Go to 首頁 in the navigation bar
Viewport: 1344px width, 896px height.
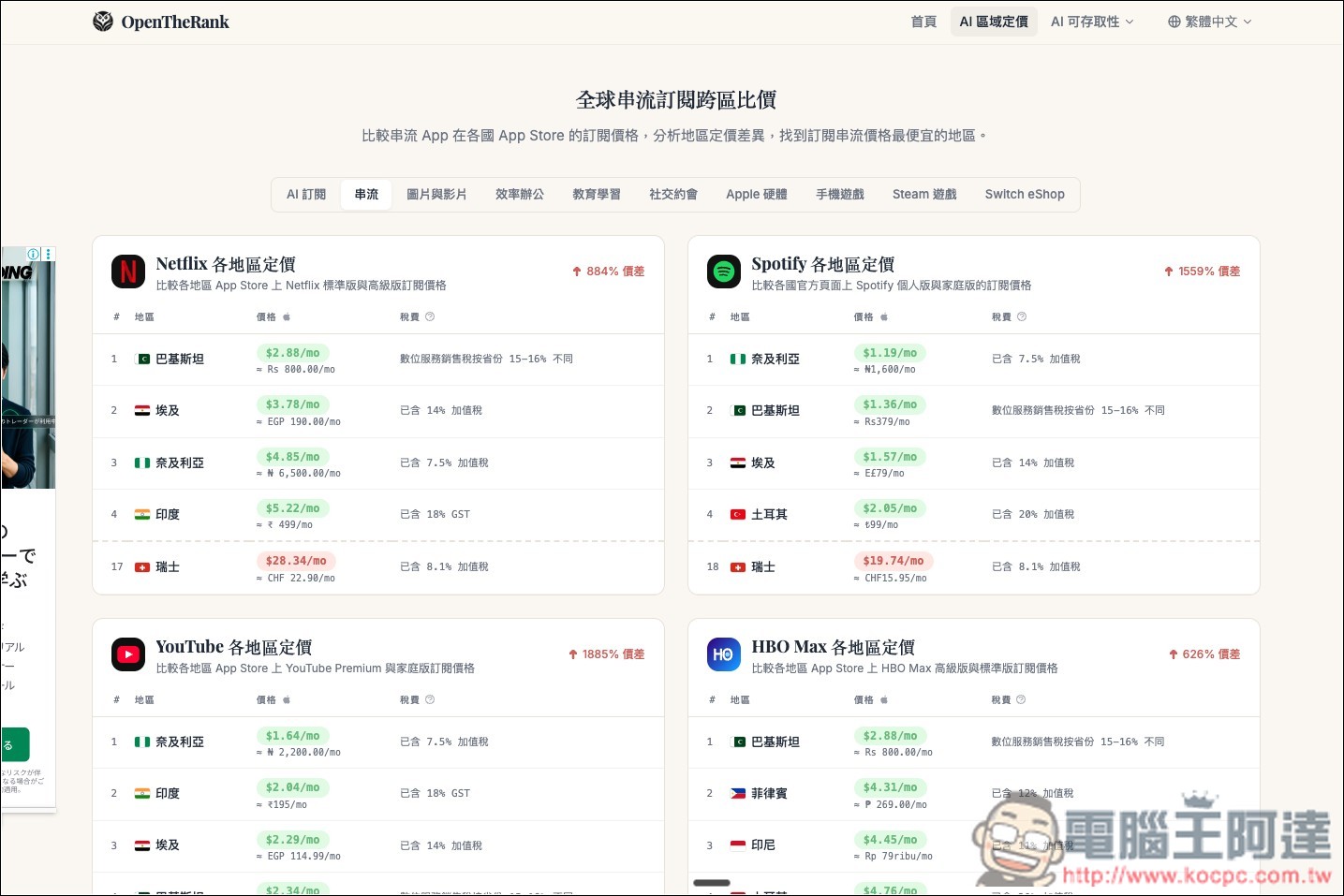coord(923,22)
